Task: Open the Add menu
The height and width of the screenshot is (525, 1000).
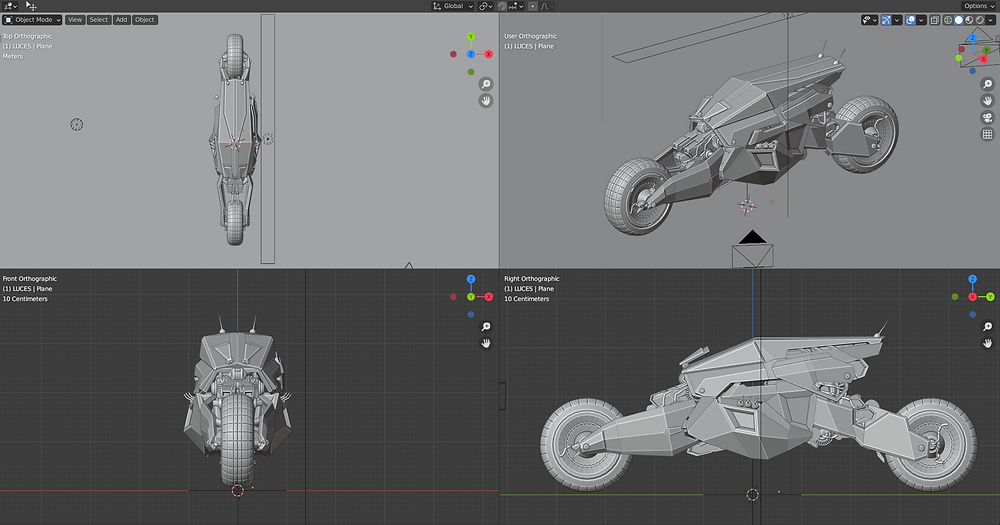Action: point(121,20)
